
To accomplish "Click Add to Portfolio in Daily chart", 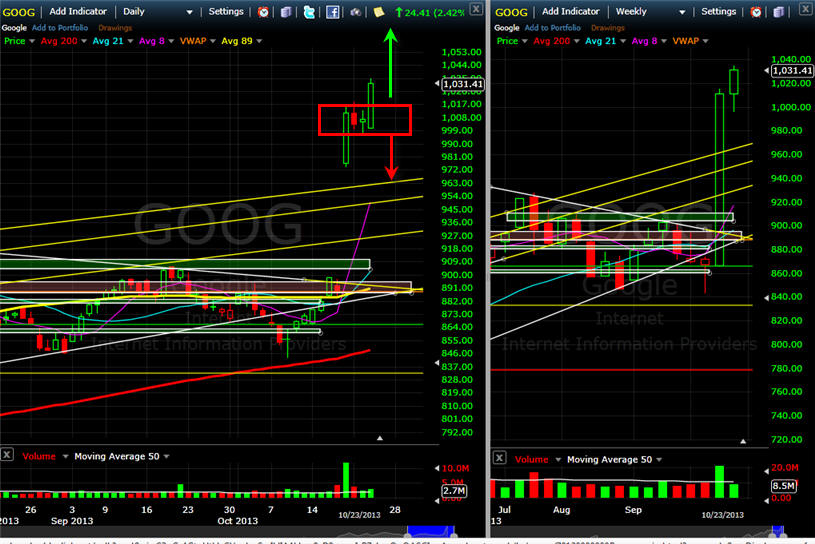I will click(60, 28).
